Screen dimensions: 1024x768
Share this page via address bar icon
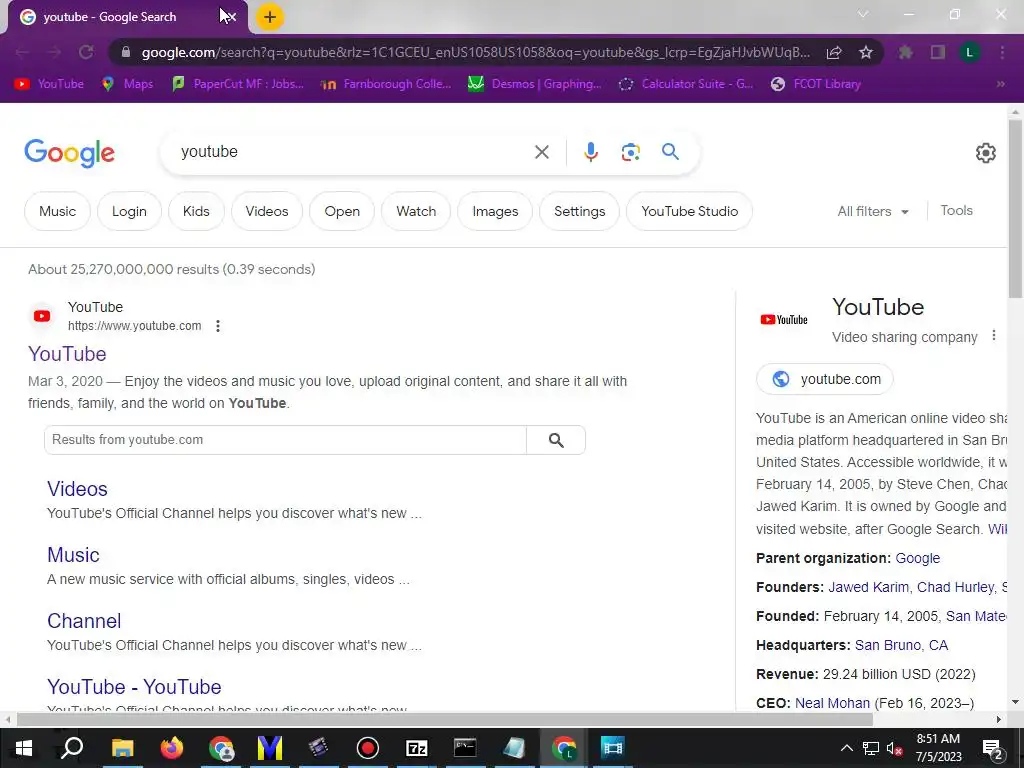tap(834, 52)
